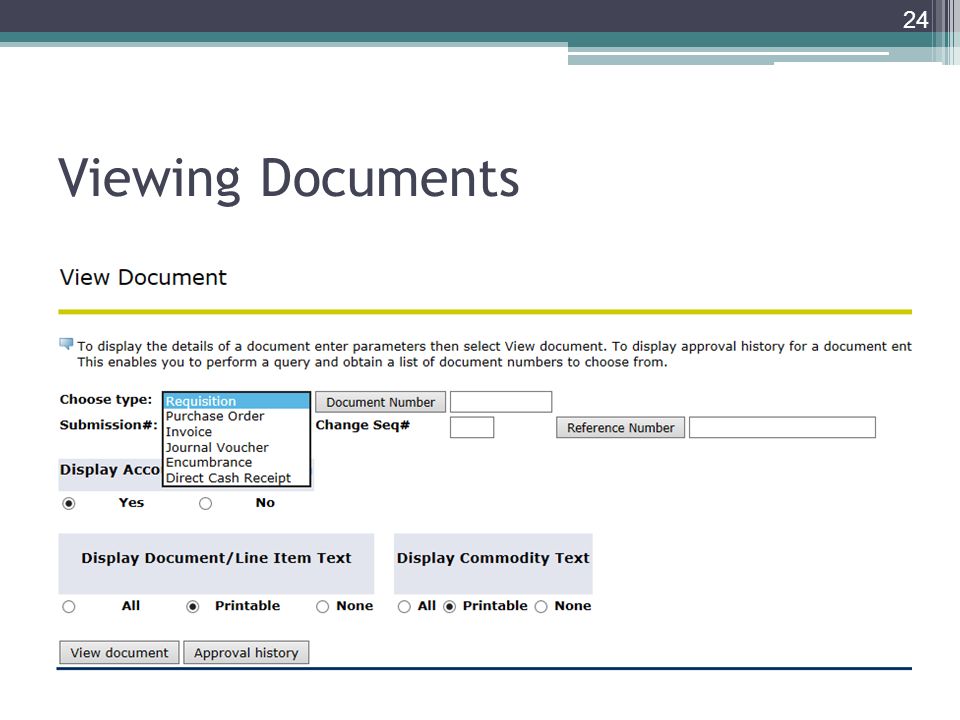The image size is (960, 720).
Task: Focus the Reference Number input box
Action: point(782,427)
